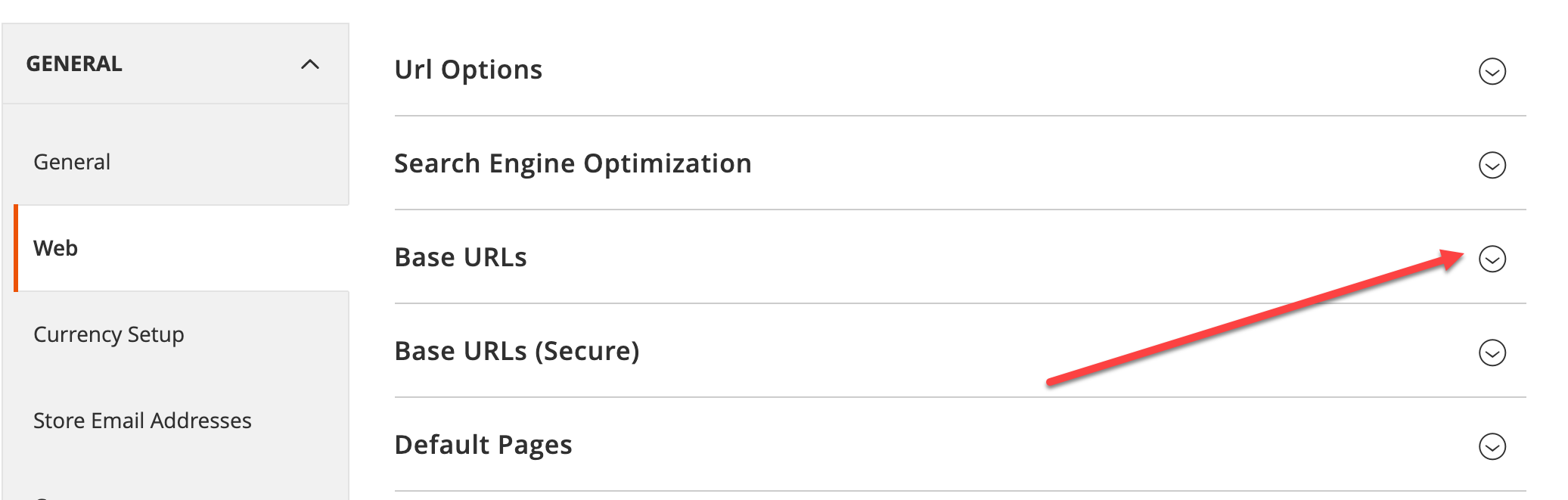1568x500 pixels.
Task: Click the red annotation arrow's tail end
Action: 1051,382
